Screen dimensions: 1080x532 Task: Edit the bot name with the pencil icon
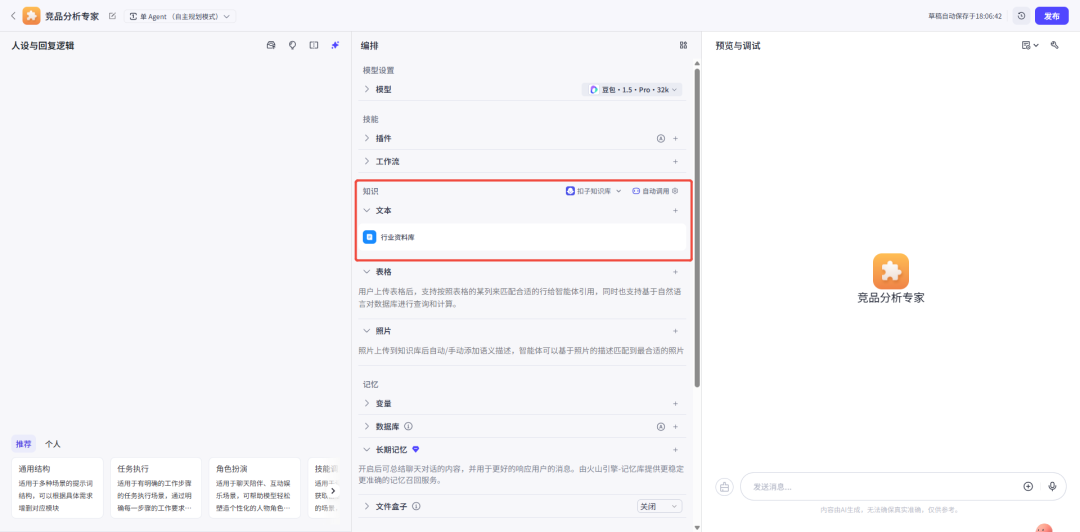(x=112, y=16)
